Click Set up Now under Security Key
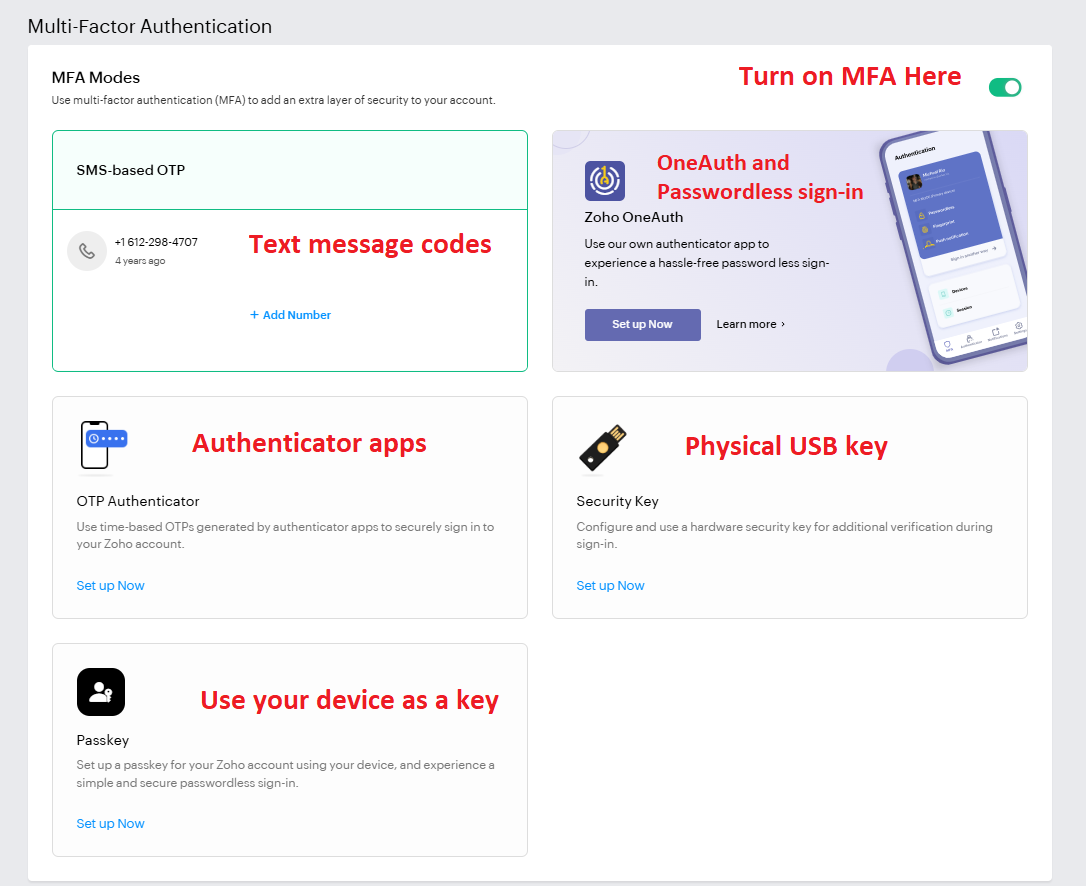 610,585
